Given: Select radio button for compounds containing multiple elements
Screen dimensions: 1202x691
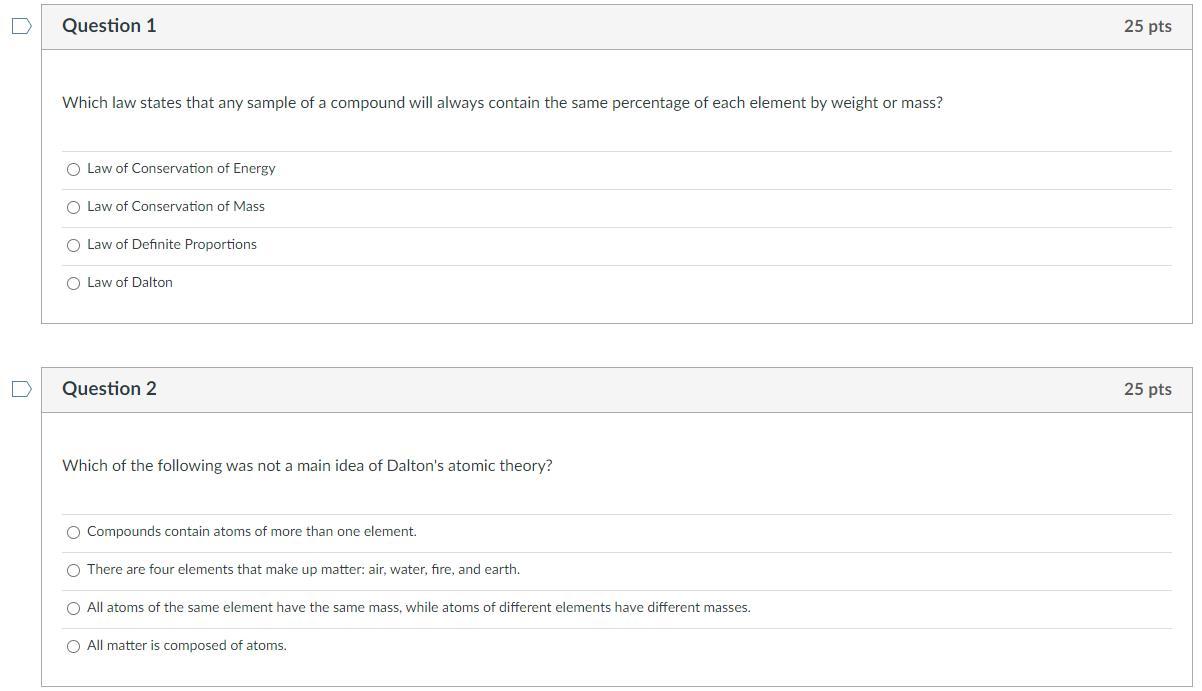Looking at the screenshot, I should (x=73, y=533).
